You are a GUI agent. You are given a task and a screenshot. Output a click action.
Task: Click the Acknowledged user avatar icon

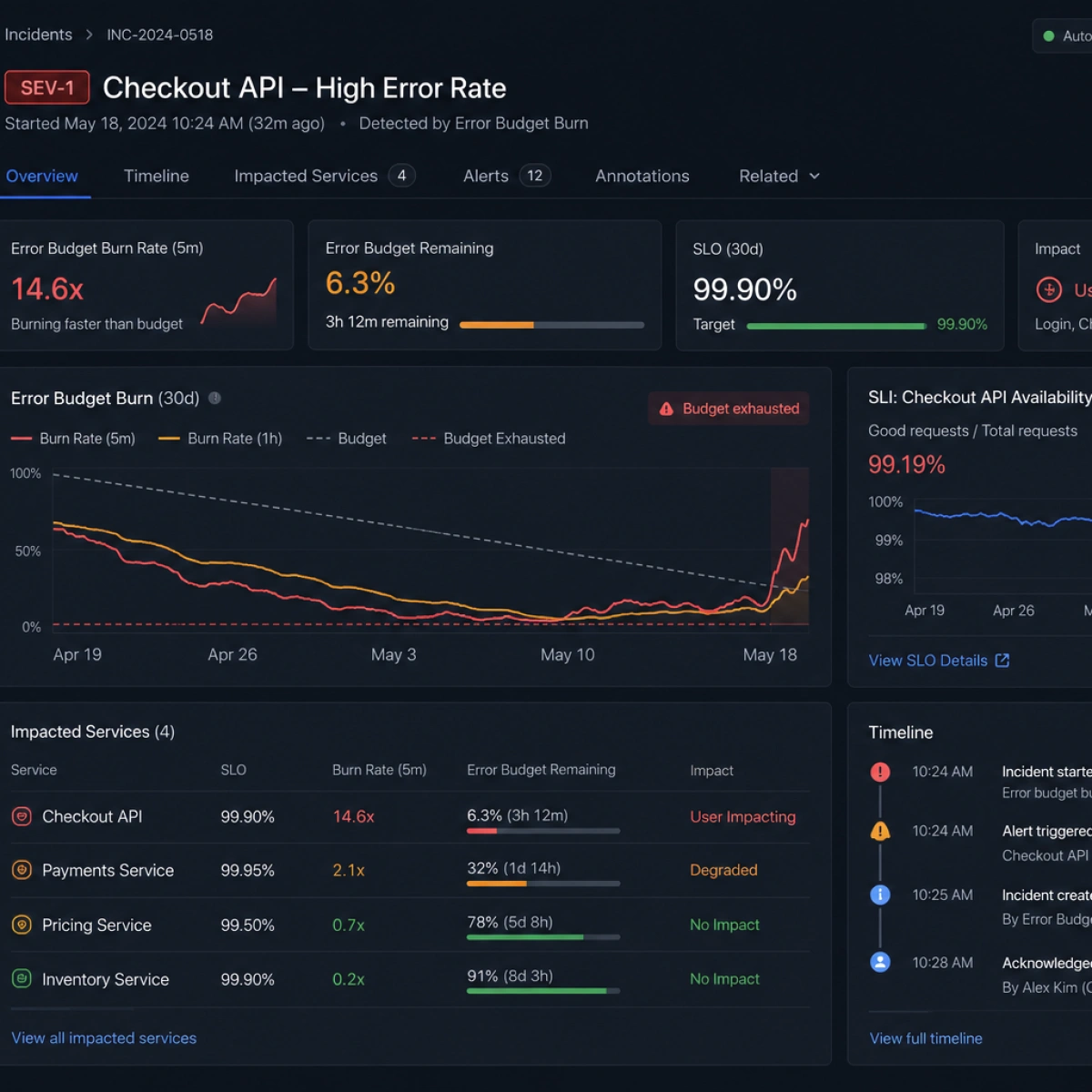880,962
